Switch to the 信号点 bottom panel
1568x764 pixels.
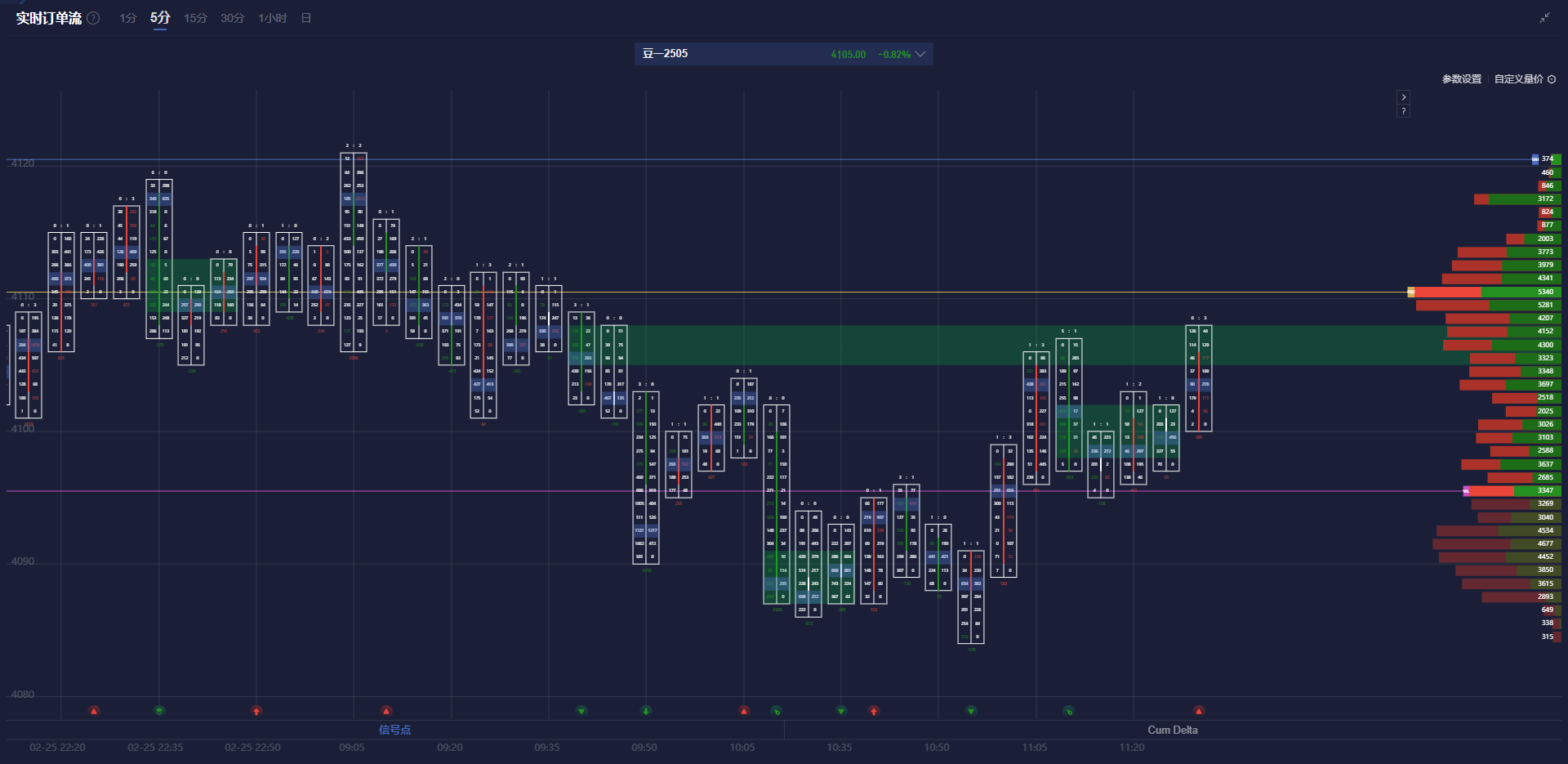pos(394,730)
